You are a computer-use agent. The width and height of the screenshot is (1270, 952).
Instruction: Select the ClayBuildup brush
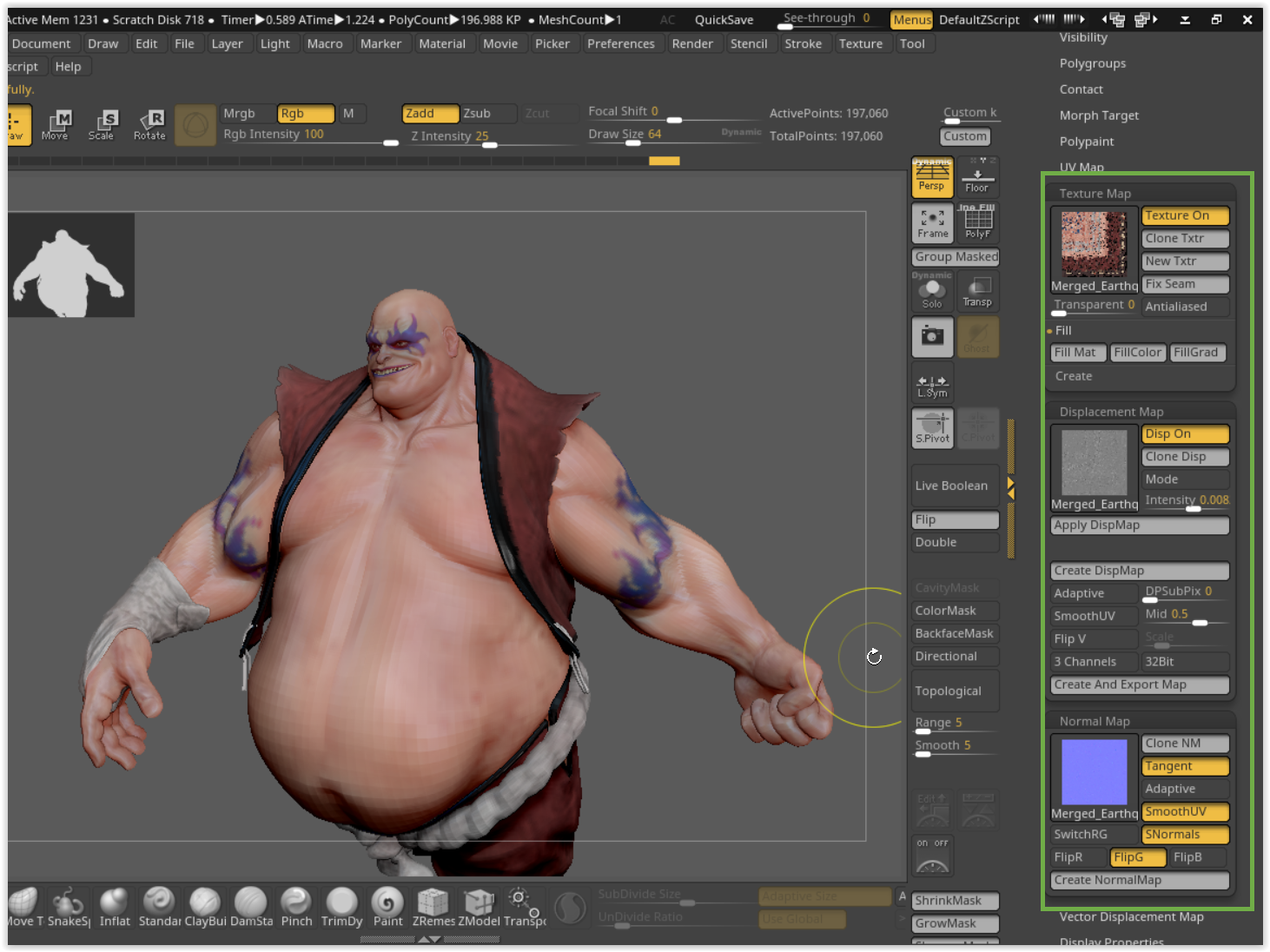pos(205,907)
